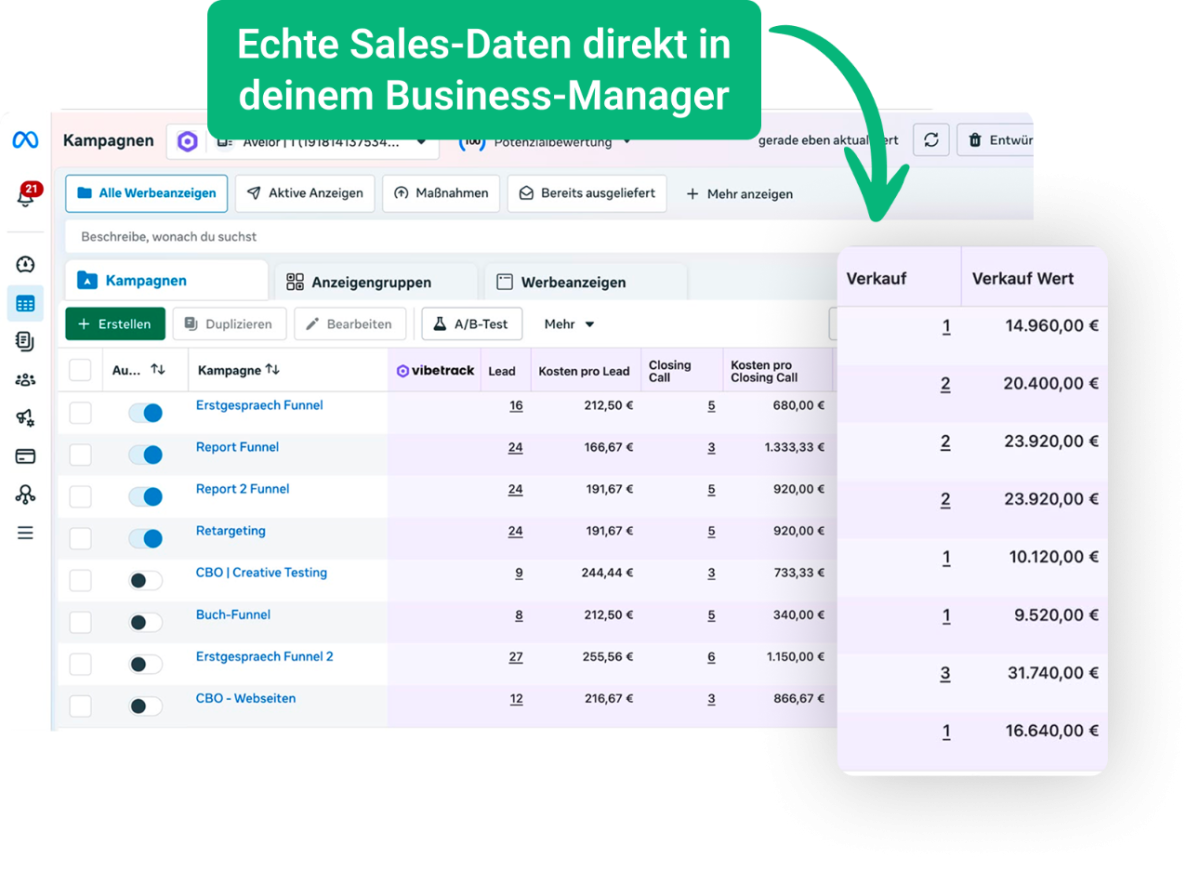Click closing call count 6 in table

712,658
